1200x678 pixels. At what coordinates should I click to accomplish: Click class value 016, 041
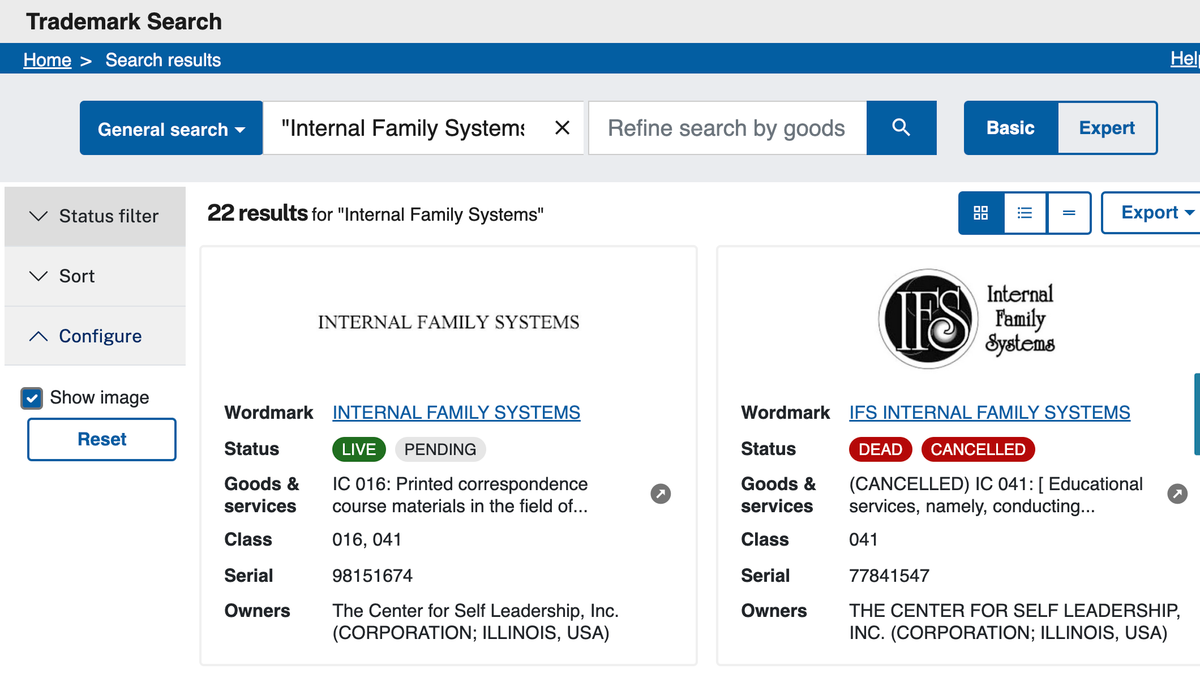point(367,539)
